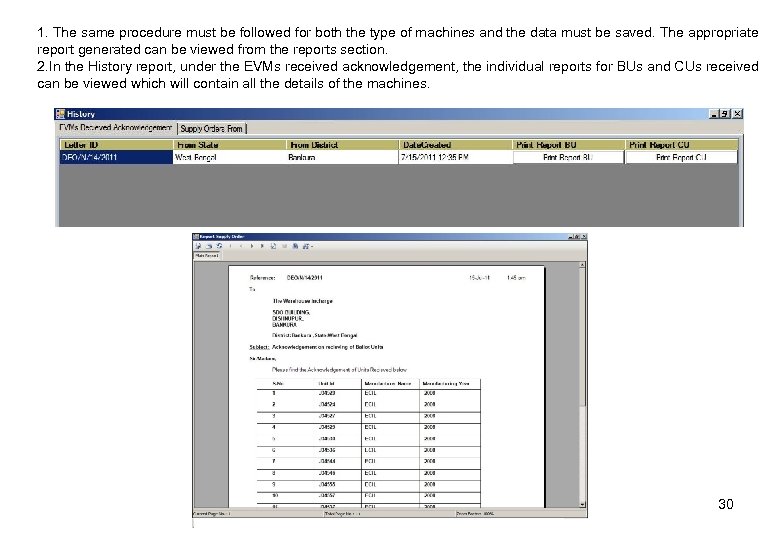Click the report viewer vertical scrollbar thumb
Screen dimensions: 780x540
pos(582,337)
